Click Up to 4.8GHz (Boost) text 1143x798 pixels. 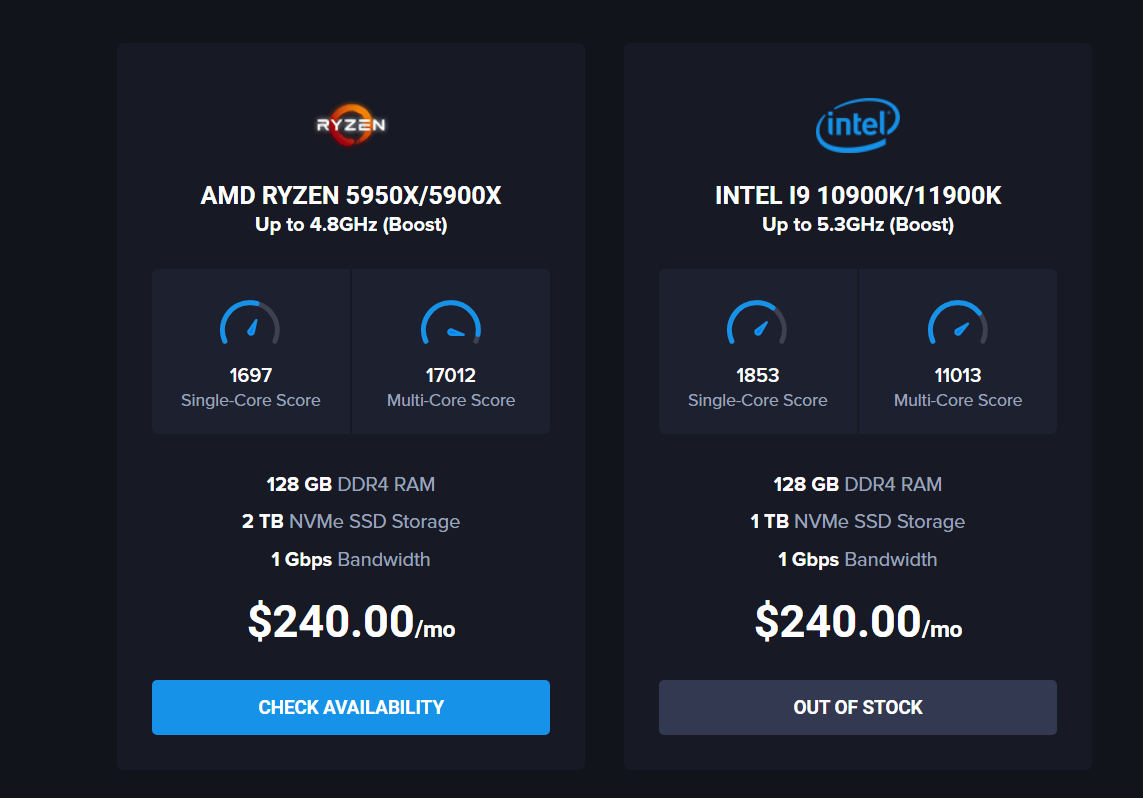[x=351, y=224]
